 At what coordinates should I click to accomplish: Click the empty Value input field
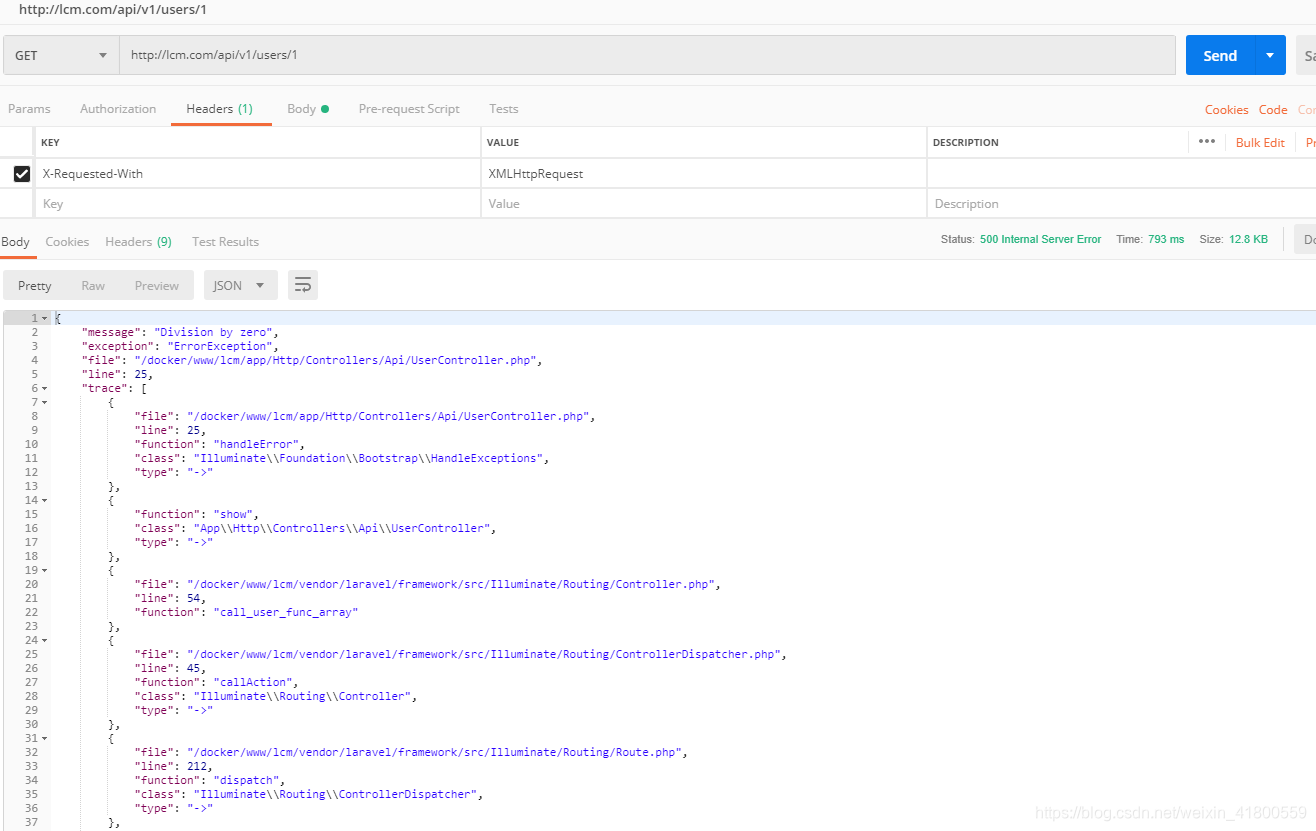point(704,204)
